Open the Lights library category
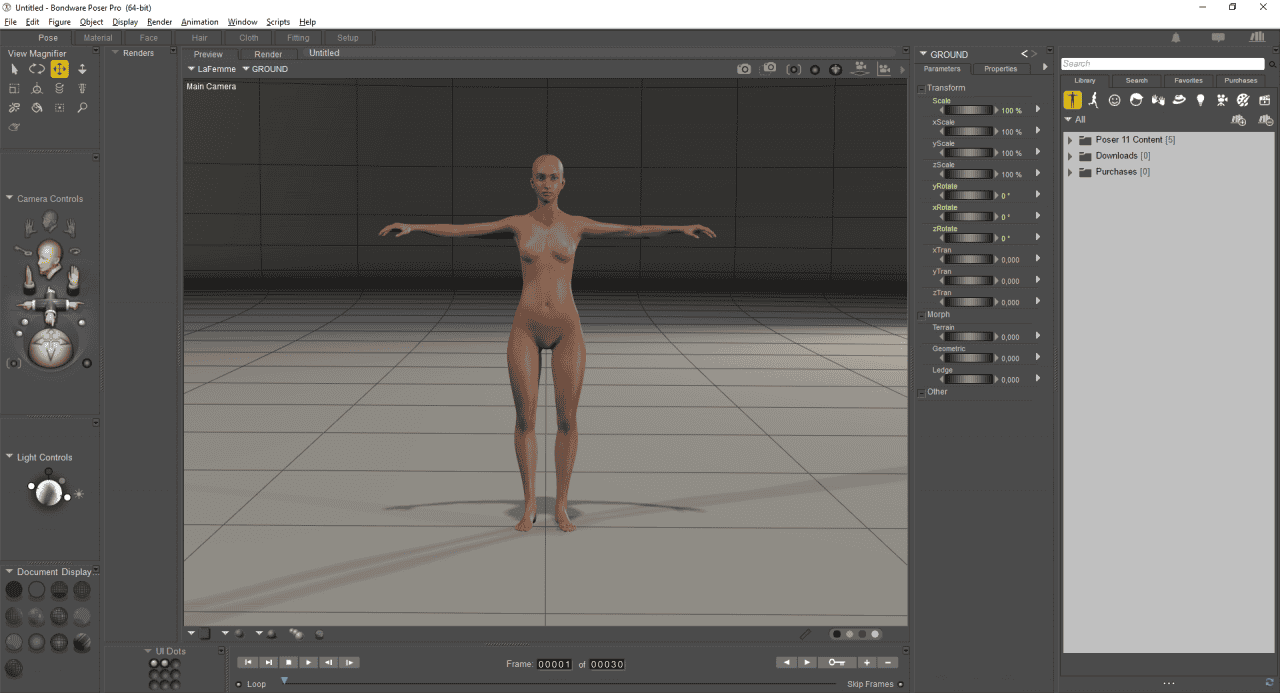The width and height of the screenshot is (1280, 693). pos(1201,100)
